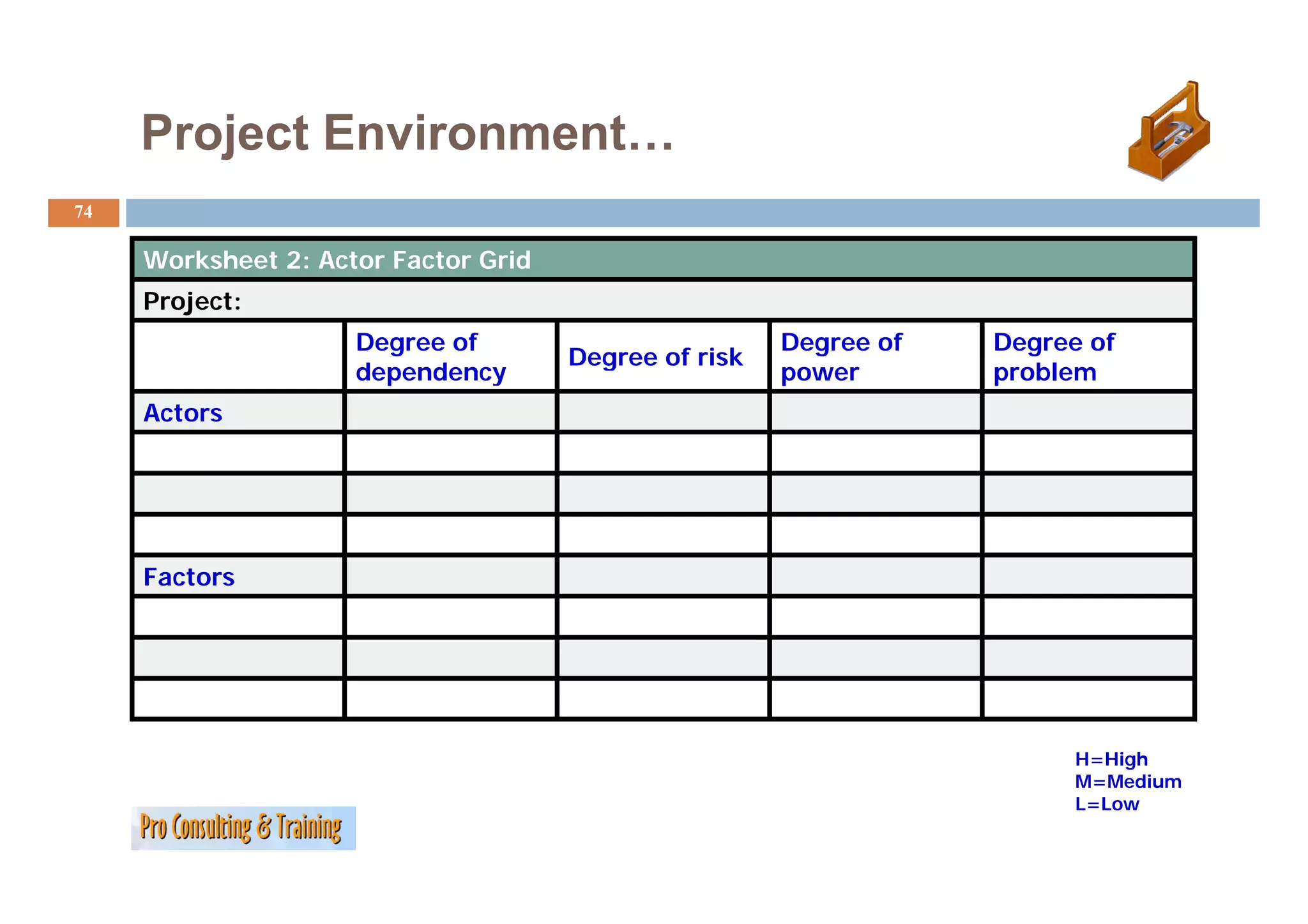The image size is (1308, 924).
Task: Click the Project: field row
Action: coord(663,301)
